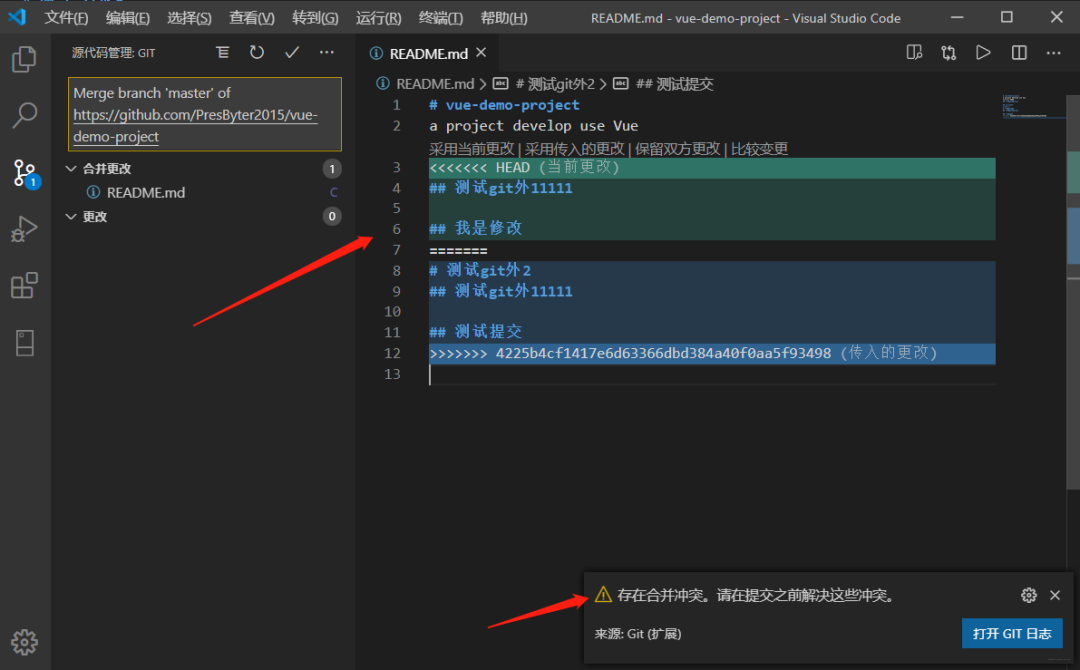Screen dimensions: 1080x670
Task: Open notification settings gear icon
Action: [1028, 595]
